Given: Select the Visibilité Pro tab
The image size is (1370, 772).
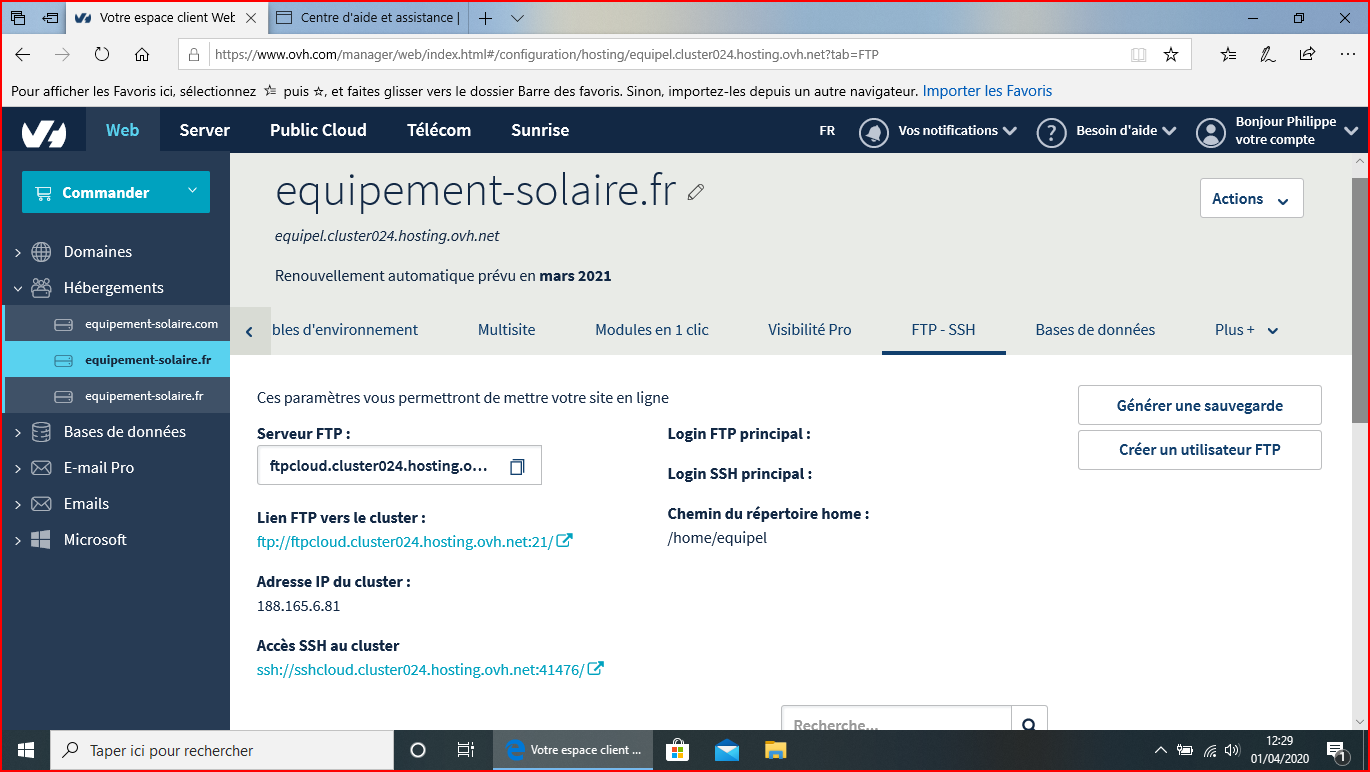Looking at the screenshot, I should 810,330.
